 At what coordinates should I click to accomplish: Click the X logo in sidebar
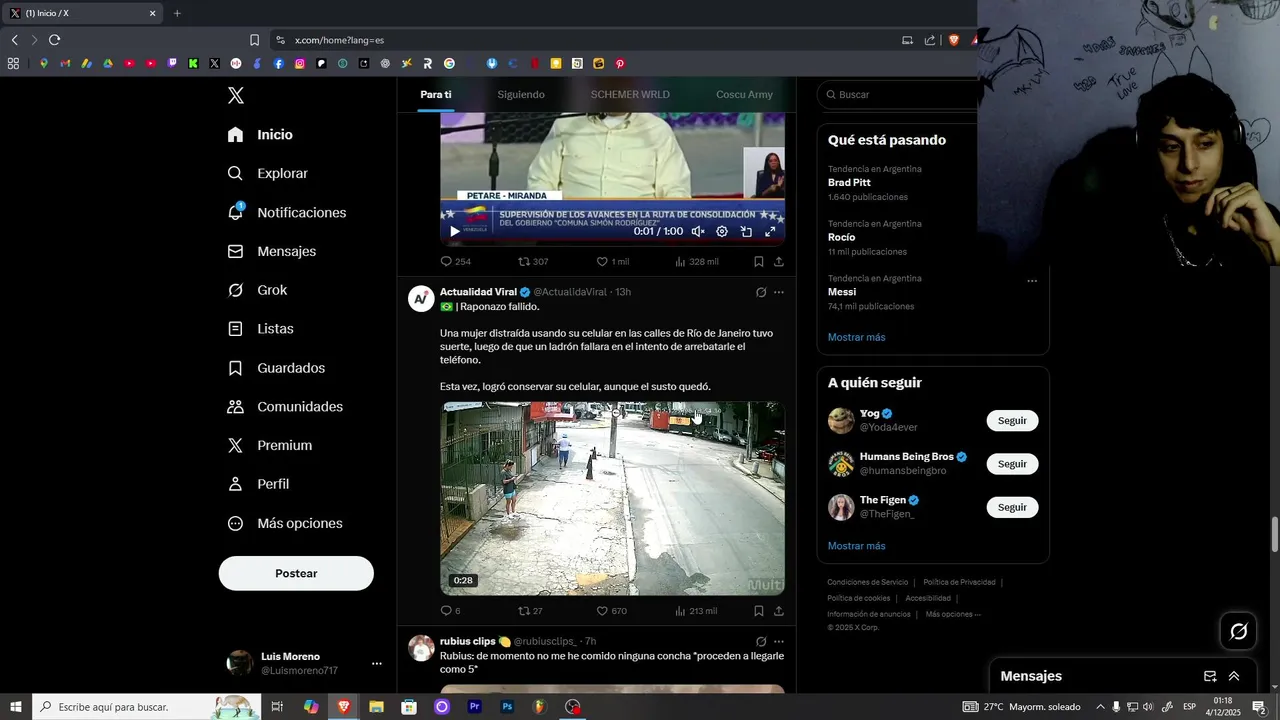236,96
